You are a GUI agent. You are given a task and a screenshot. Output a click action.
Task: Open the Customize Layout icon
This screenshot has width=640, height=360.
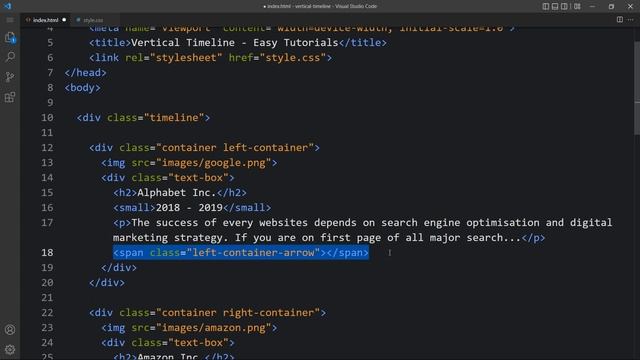click(577, 6)
